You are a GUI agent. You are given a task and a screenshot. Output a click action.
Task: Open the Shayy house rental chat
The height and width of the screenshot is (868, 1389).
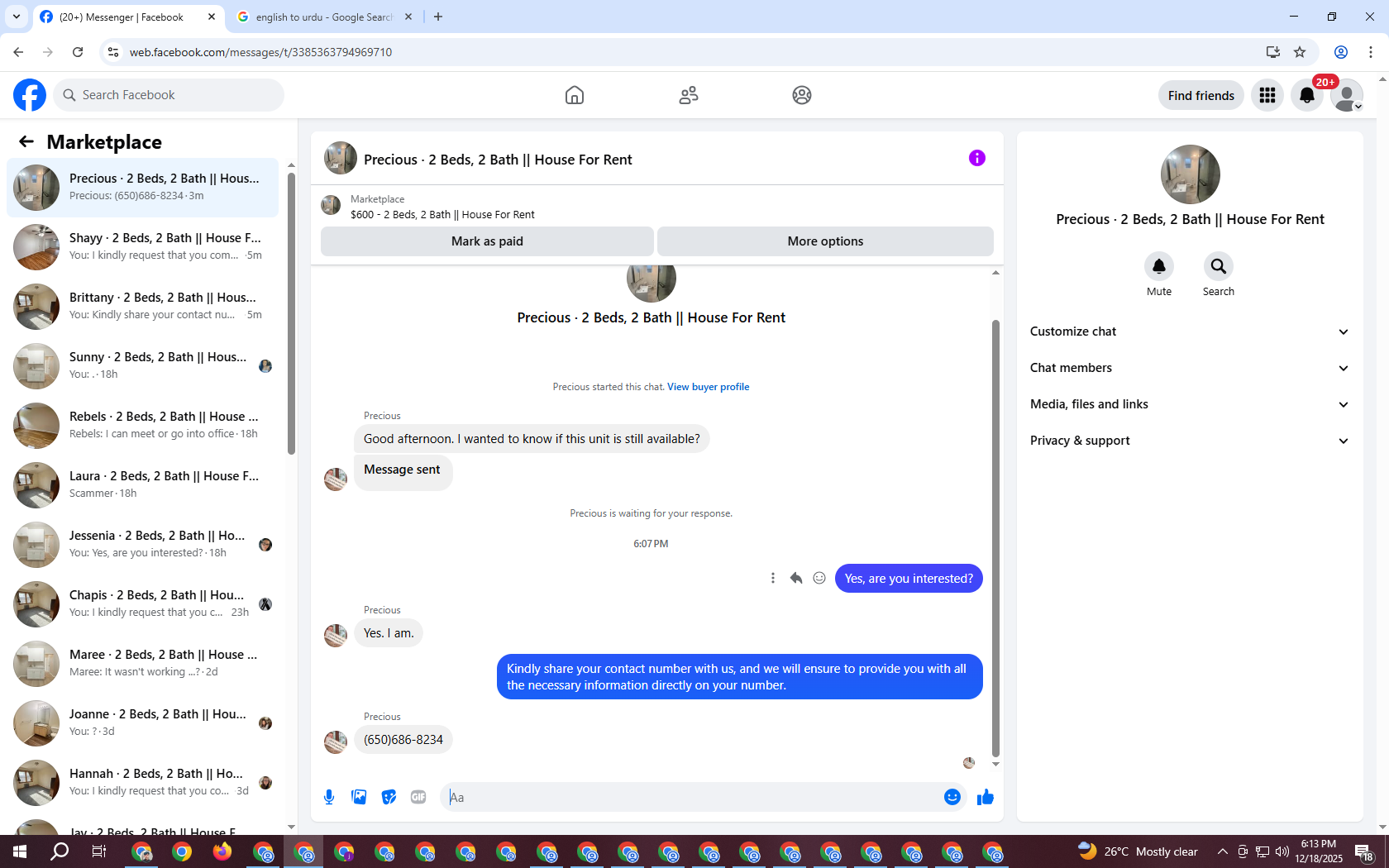pyautogui.click(x=142, y=247)
